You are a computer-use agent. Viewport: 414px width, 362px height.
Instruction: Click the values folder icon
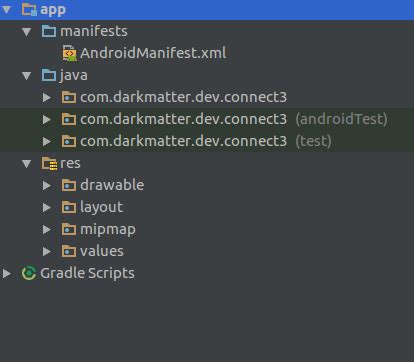pos(69,251)
